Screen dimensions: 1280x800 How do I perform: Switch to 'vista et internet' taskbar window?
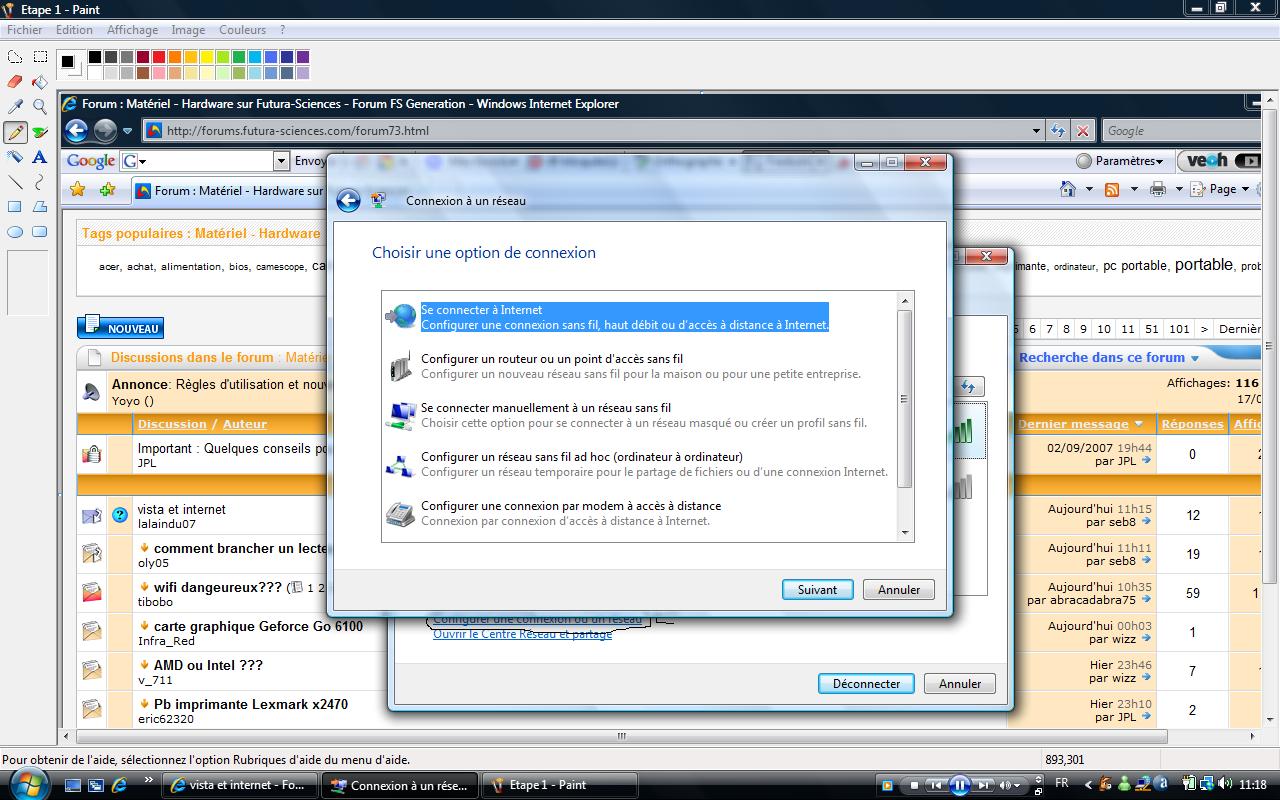(x=240, y=785)
